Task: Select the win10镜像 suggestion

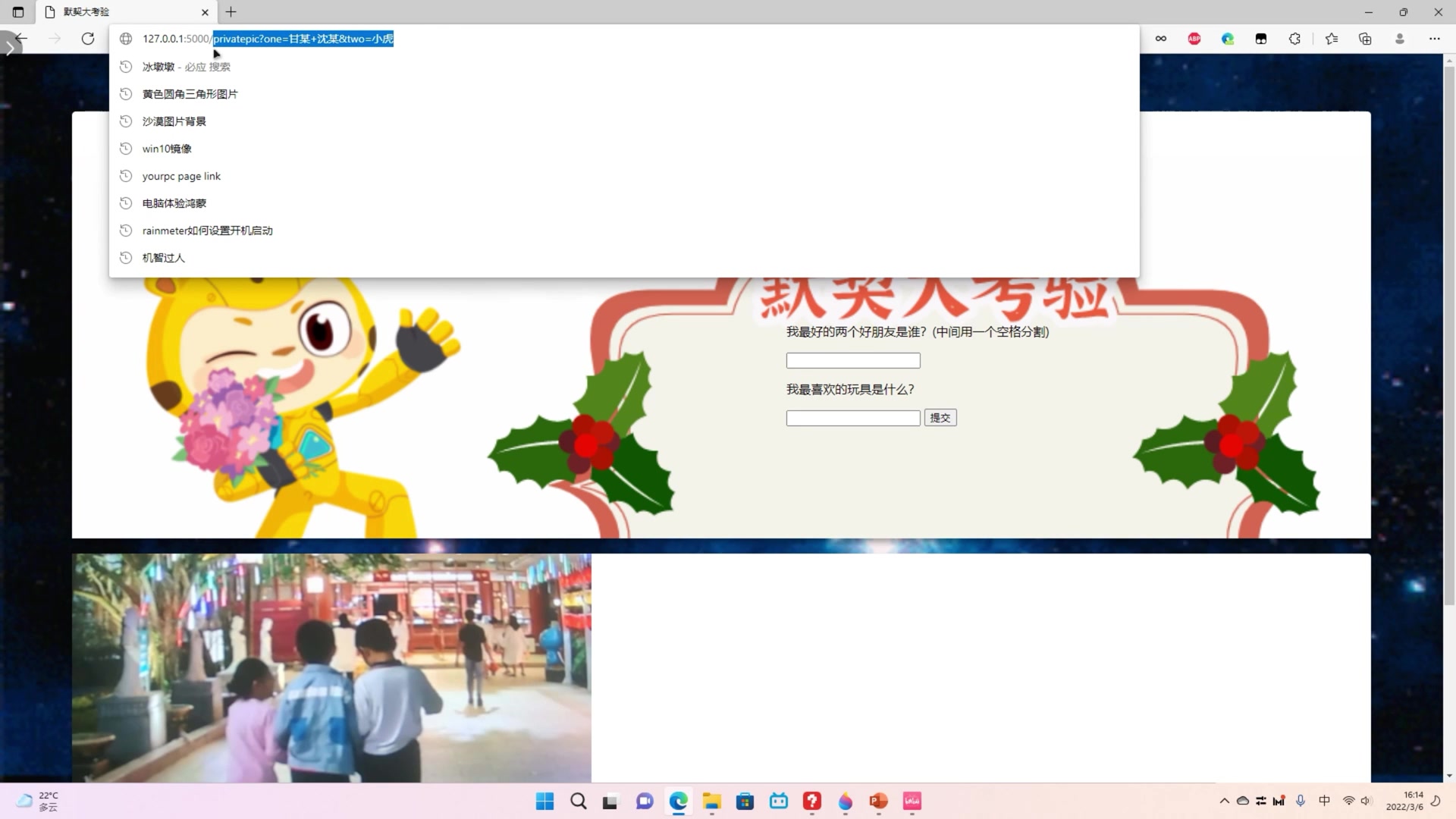Action: click(x=624, y=149)
